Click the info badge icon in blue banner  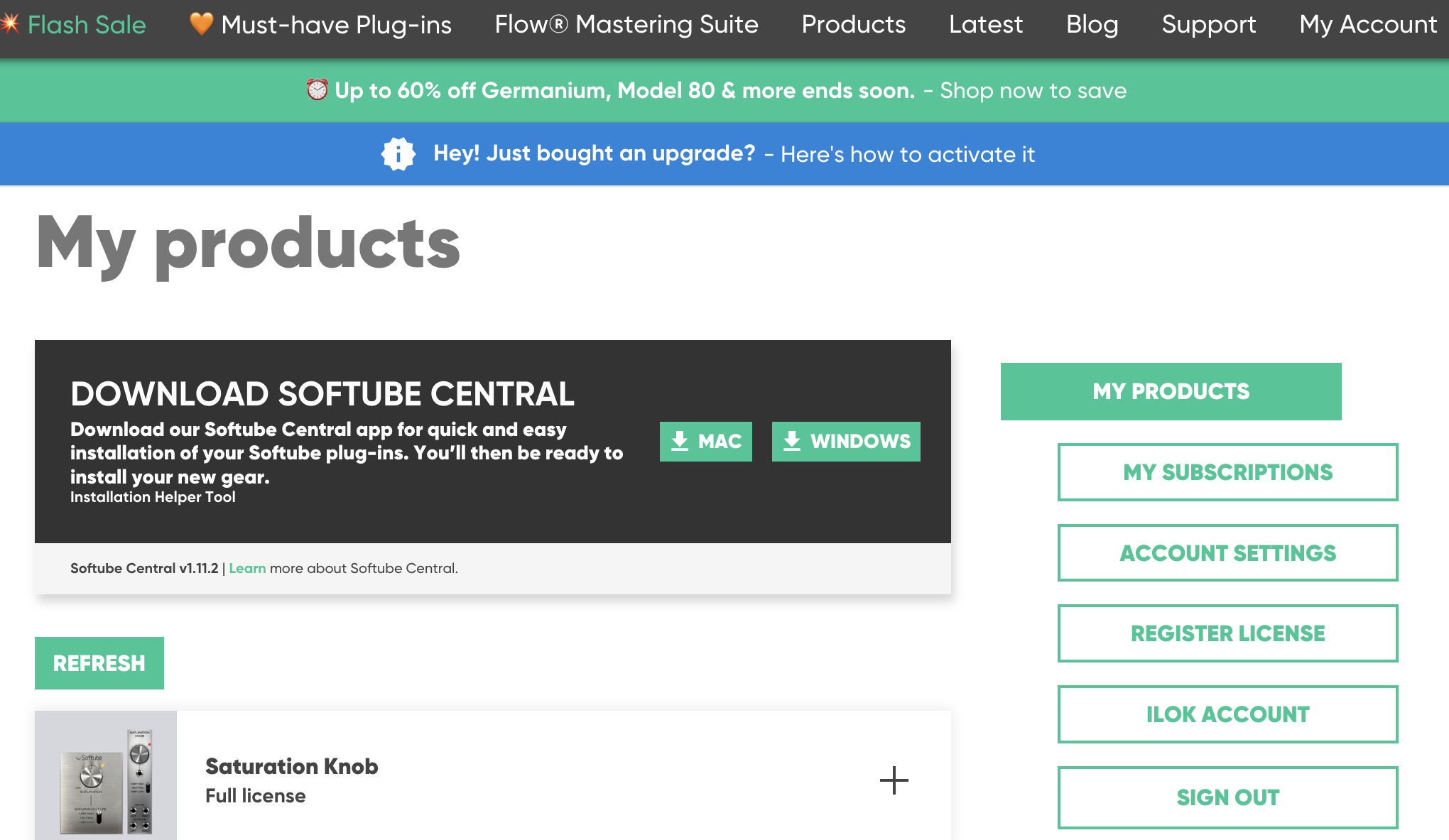click(398, 154)
